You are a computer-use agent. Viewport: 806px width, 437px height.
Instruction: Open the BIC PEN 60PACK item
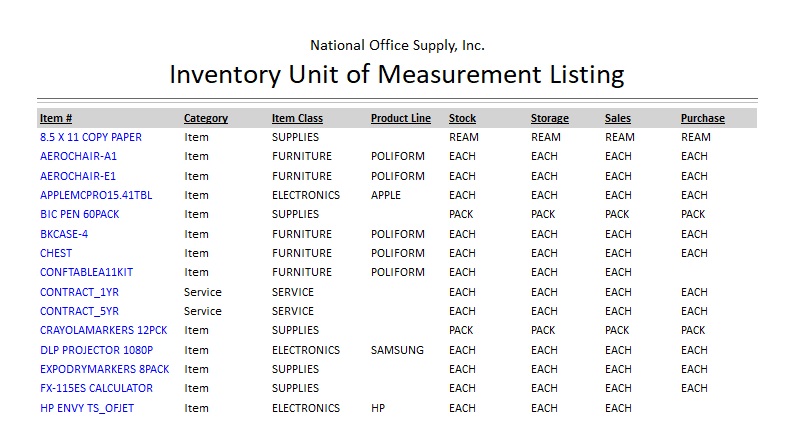click(80, 214)
